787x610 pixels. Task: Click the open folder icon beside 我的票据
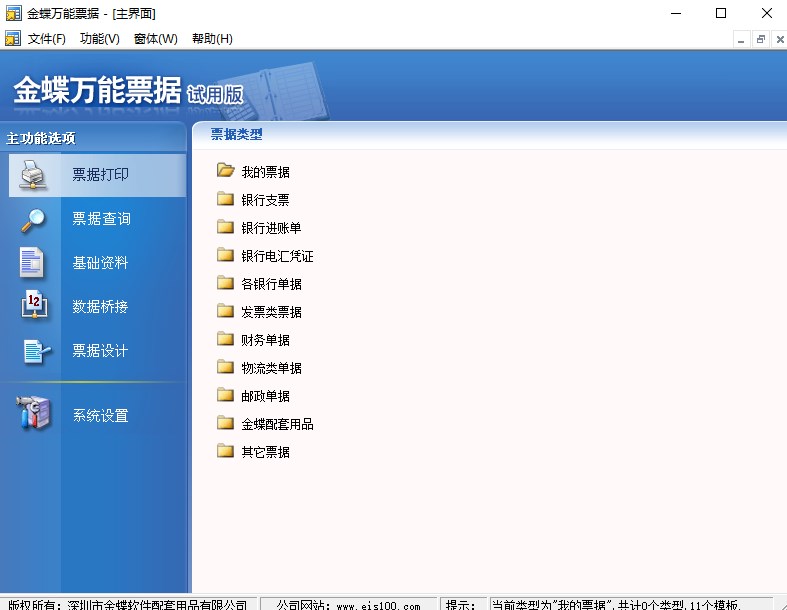click(225, 171)
